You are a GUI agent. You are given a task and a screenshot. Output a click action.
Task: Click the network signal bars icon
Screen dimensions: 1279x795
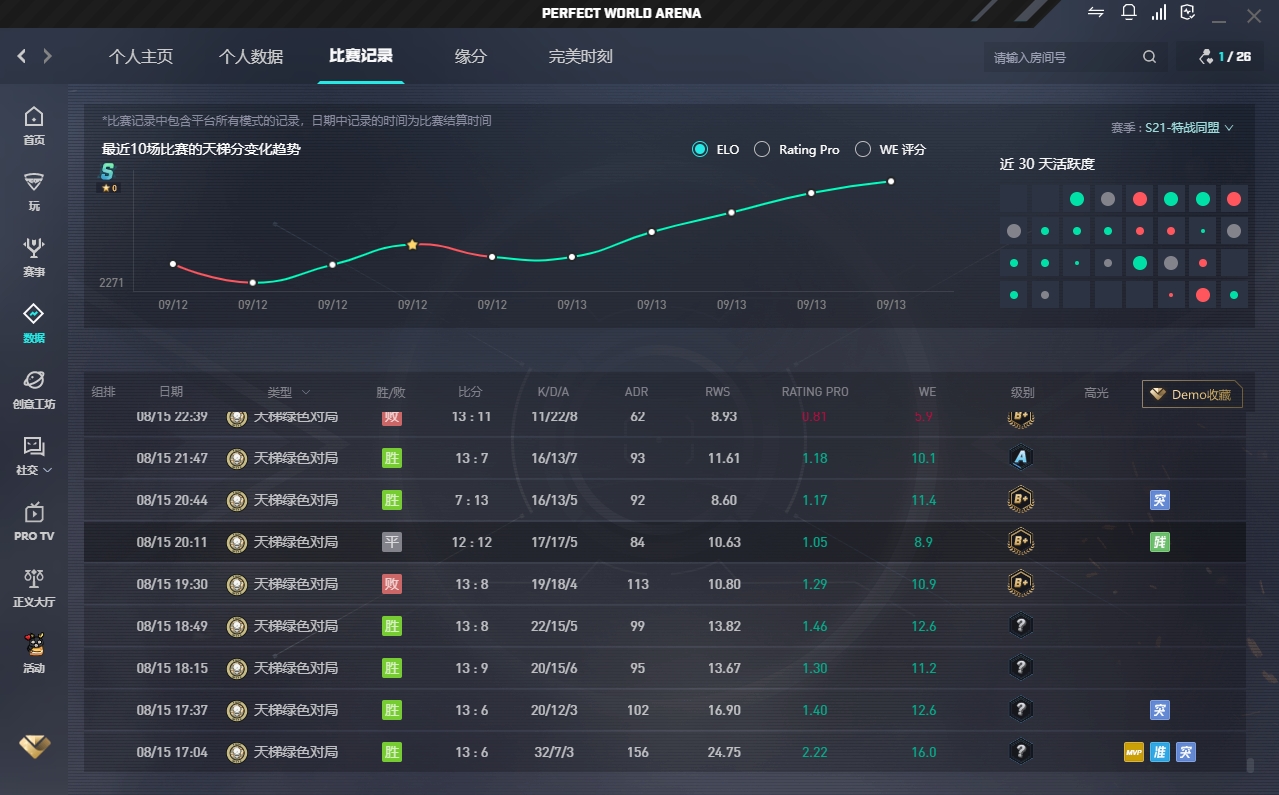point(1159,13)
